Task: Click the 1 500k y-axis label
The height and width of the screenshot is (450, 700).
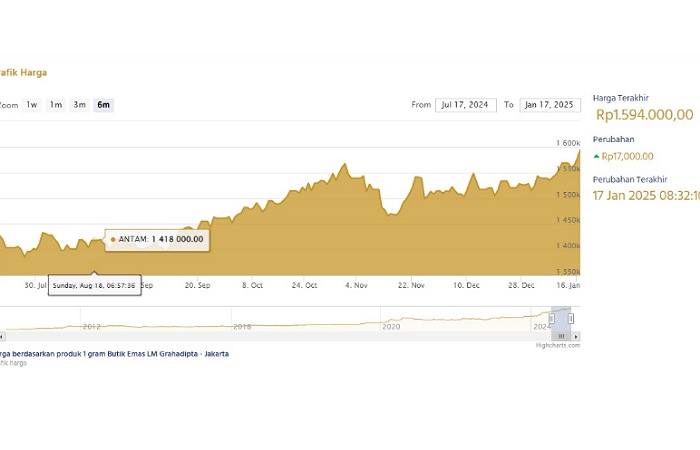Action: (568, 195)
